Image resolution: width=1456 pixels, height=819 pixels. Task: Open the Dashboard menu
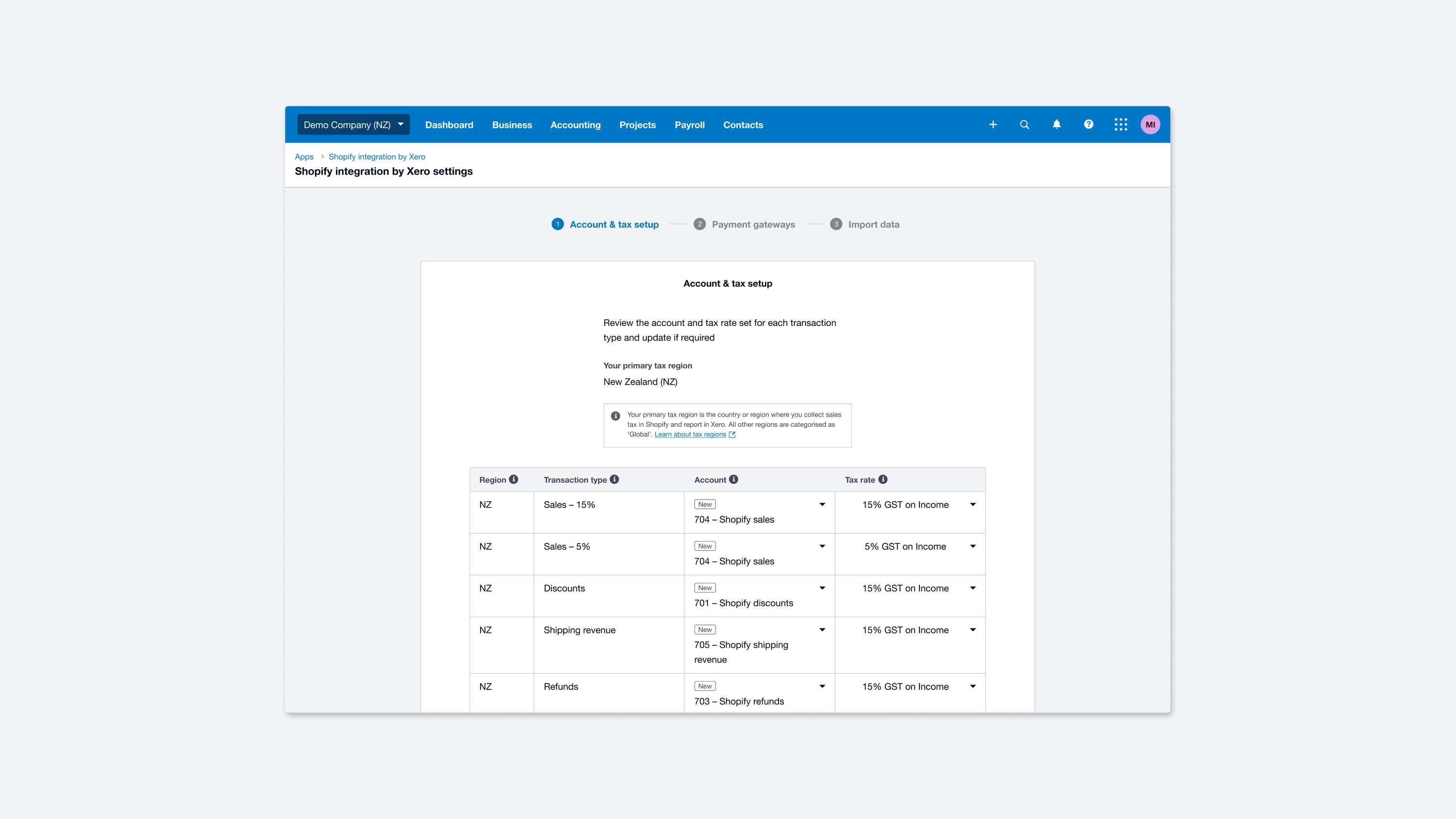click(x=449, y=125)
